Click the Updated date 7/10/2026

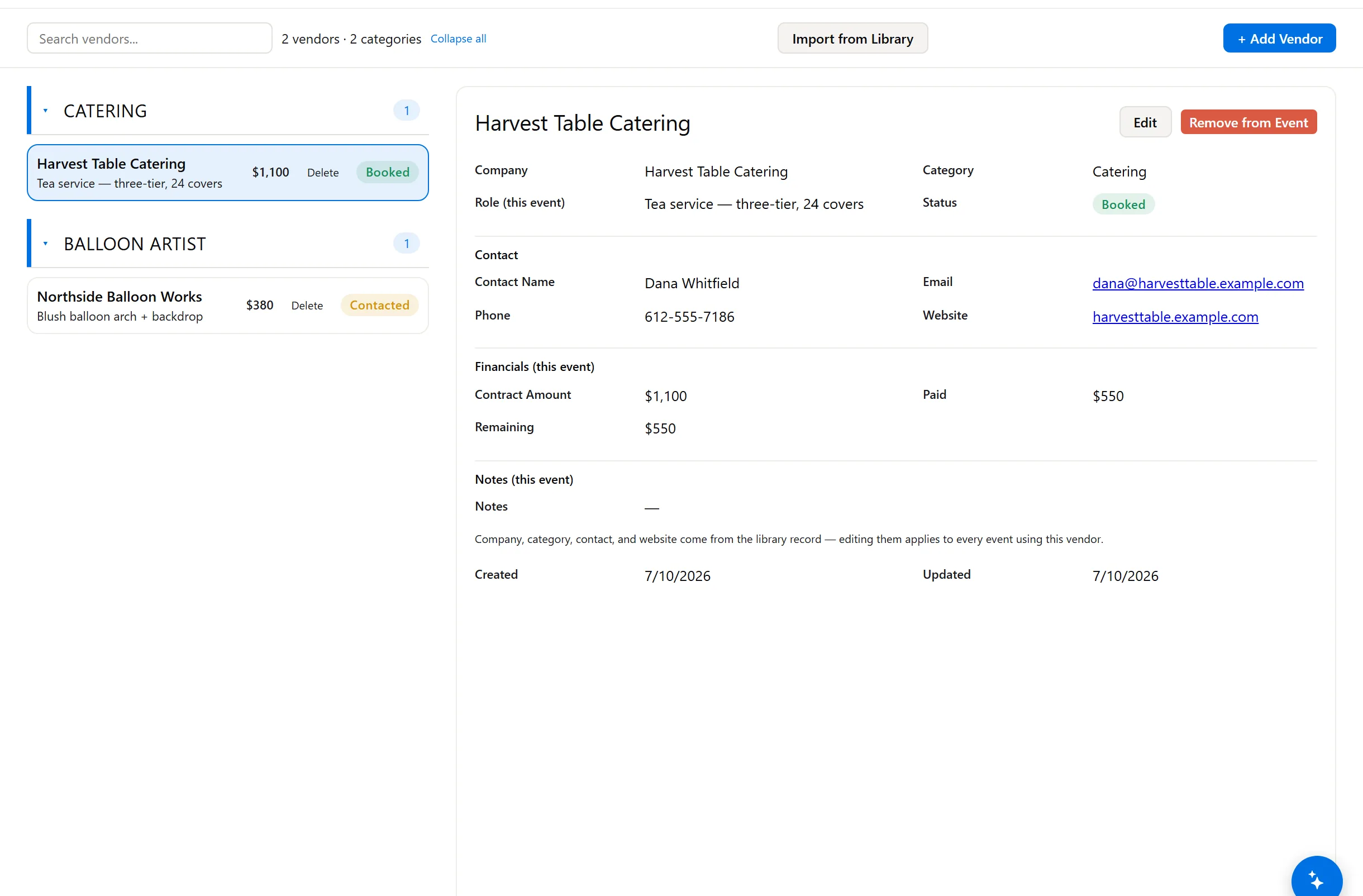point(1125,576)
